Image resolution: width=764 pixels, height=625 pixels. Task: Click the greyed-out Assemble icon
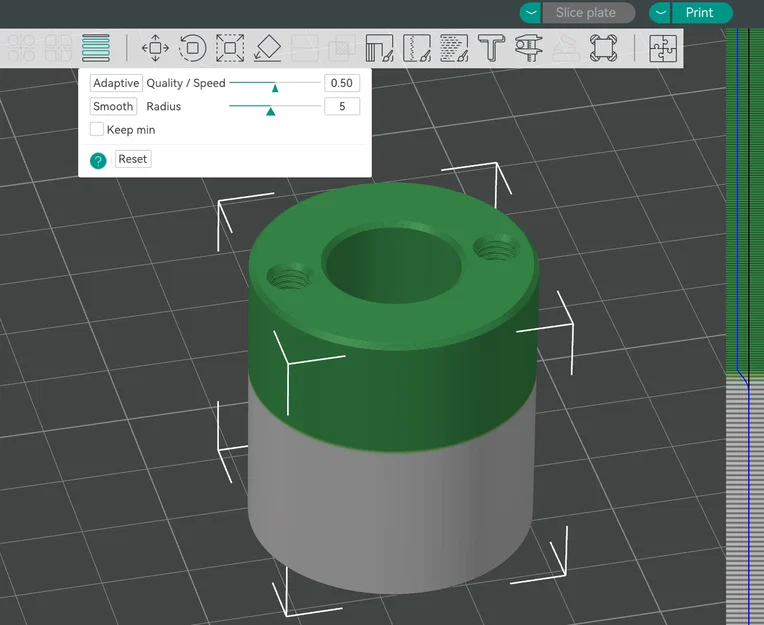(566, 48)
